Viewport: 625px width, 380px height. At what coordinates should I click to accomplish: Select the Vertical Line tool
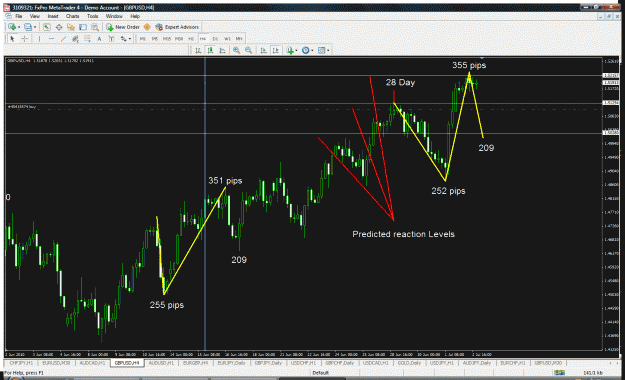coord(39,39)
